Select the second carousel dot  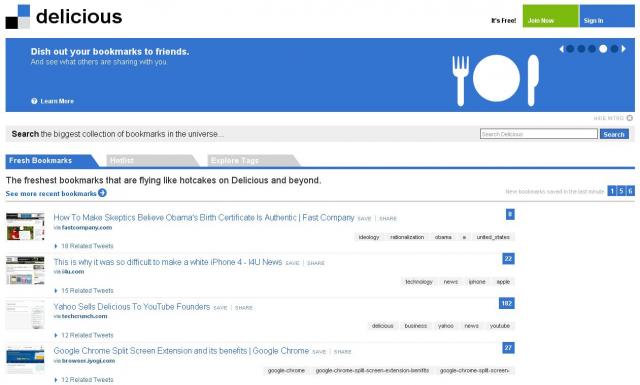coord(581,49)
